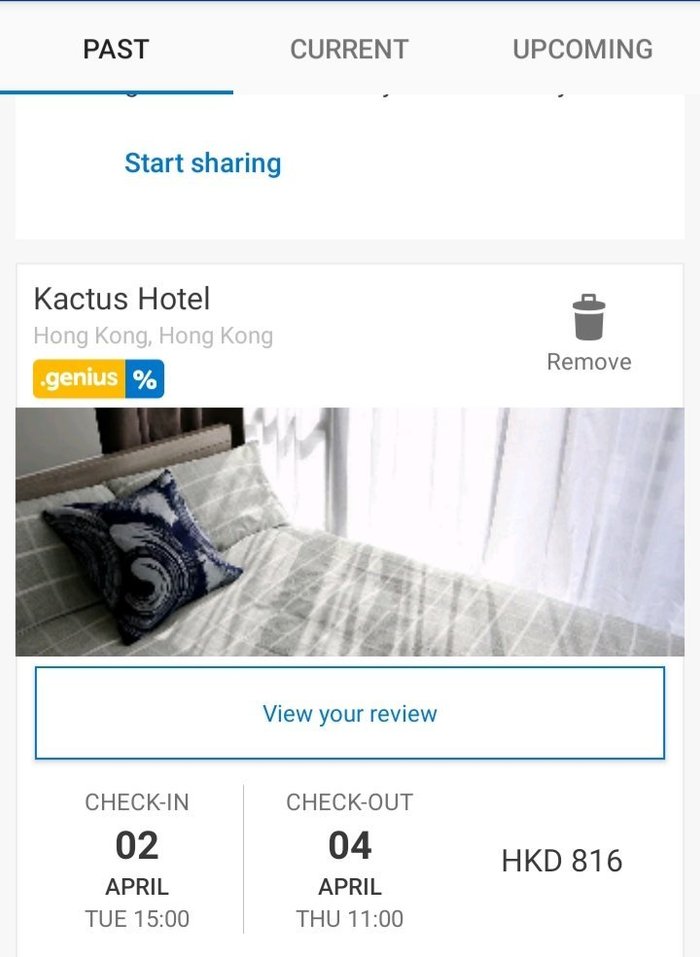Screen dimensions: 700x957
Task: Switch to the PAST tab
Action: (116, 49)
